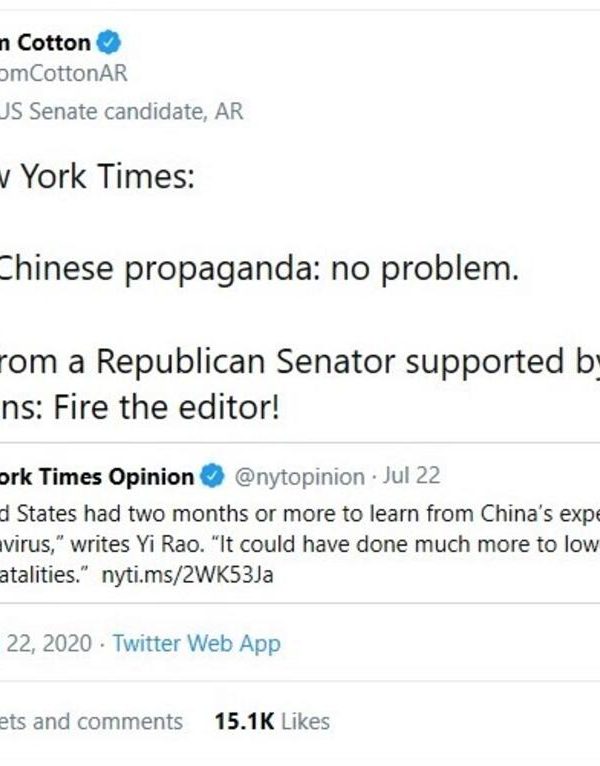Click the @nytopinion handle
The image size is (600, 766).
click(x=299, y=477)
